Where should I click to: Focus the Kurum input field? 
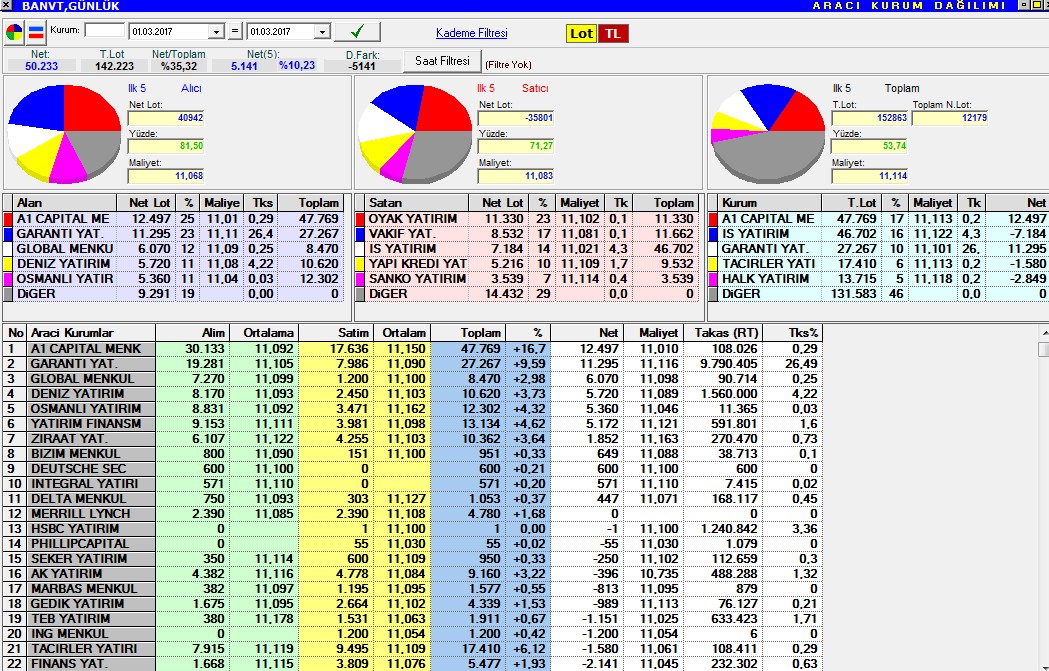[x=105, y=30]
